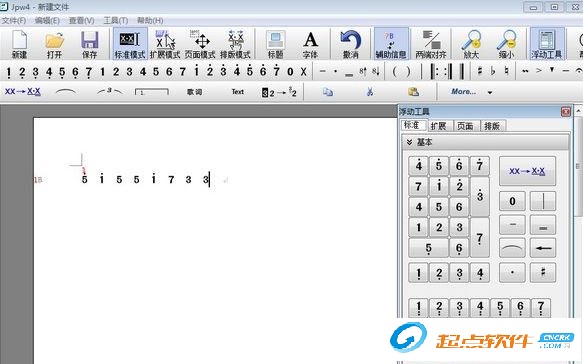Open the 工具(T) menu
Screen dimensions: 583x364
point(116,20)
